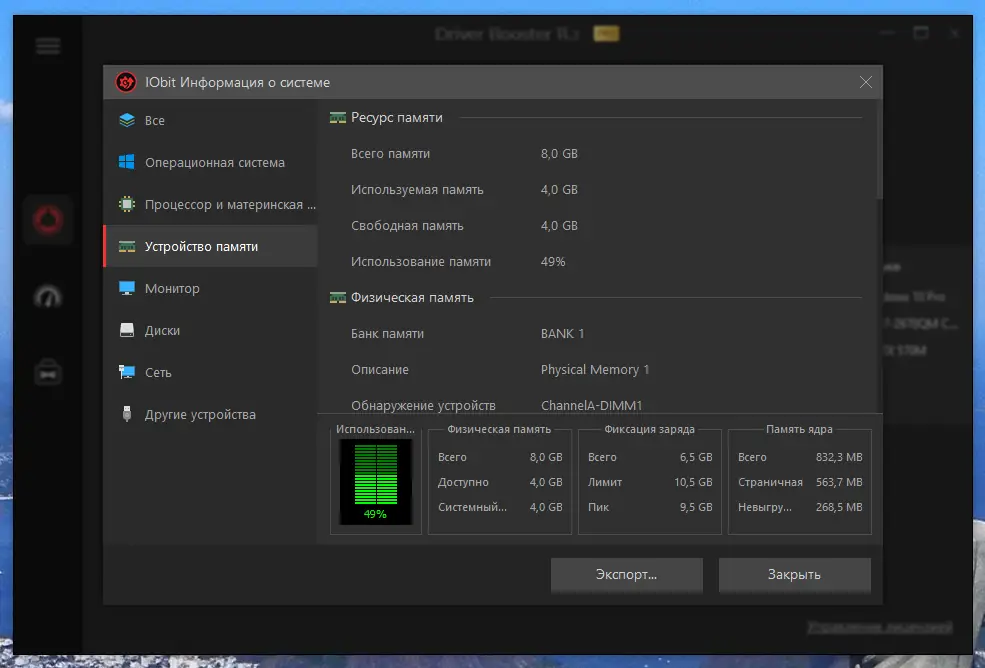Click speedometer boost icon in Driver Booster sidebar
The width and height of the screenshot is (985, 668).
(x=48, y=297)
